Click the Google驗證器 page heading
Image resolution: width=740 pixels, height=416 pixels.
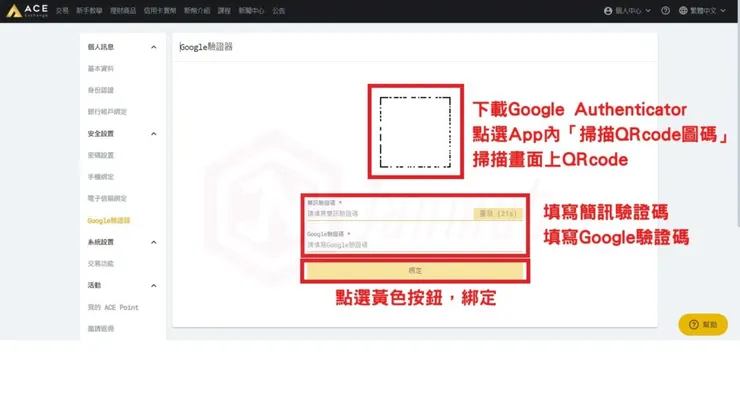pyautogui.click(x=206, y=47)
